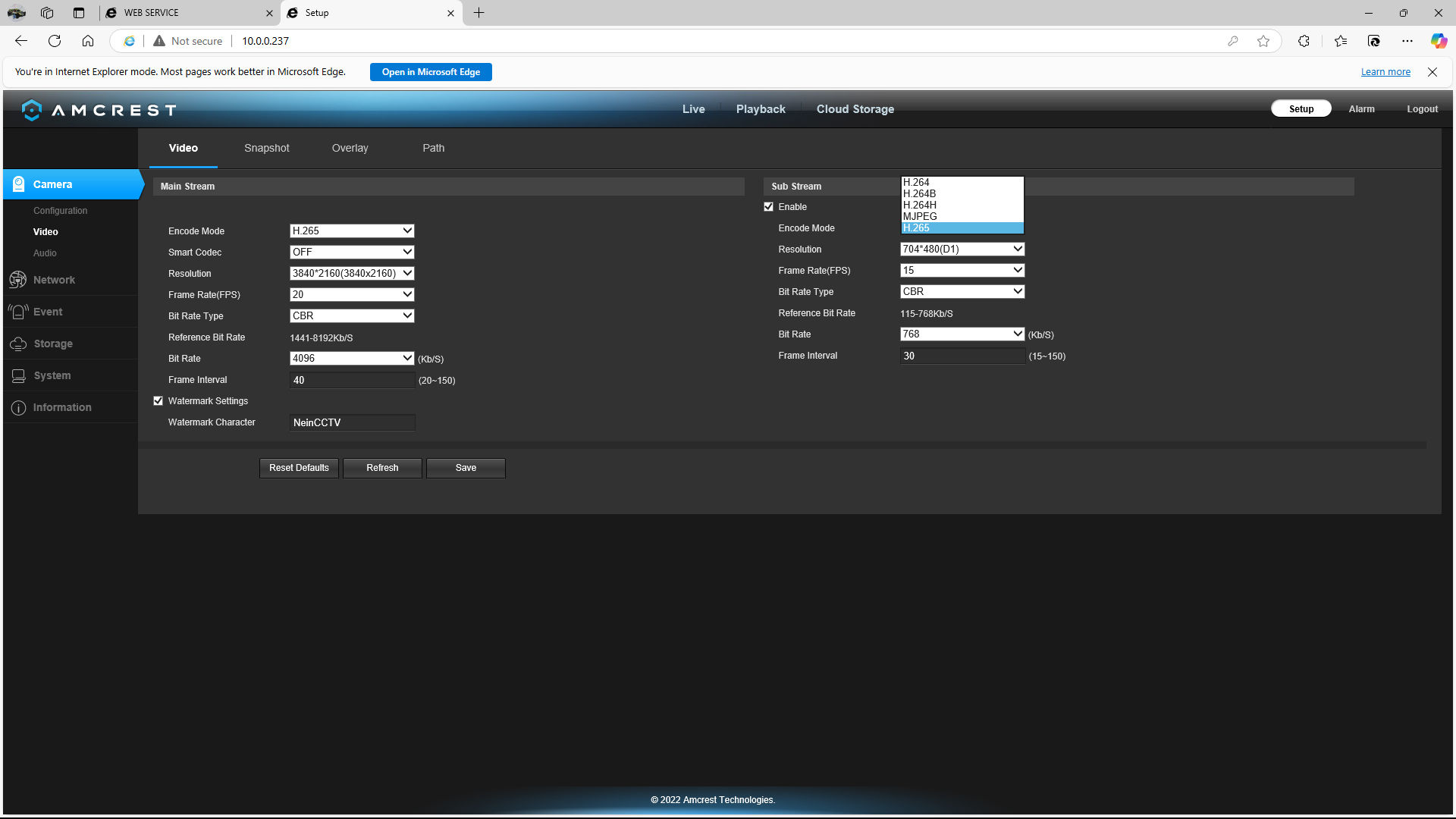Screen dimensions: 1456x819
Task: Open the Camera section icon in sidebar
Action: pos(19,184)
